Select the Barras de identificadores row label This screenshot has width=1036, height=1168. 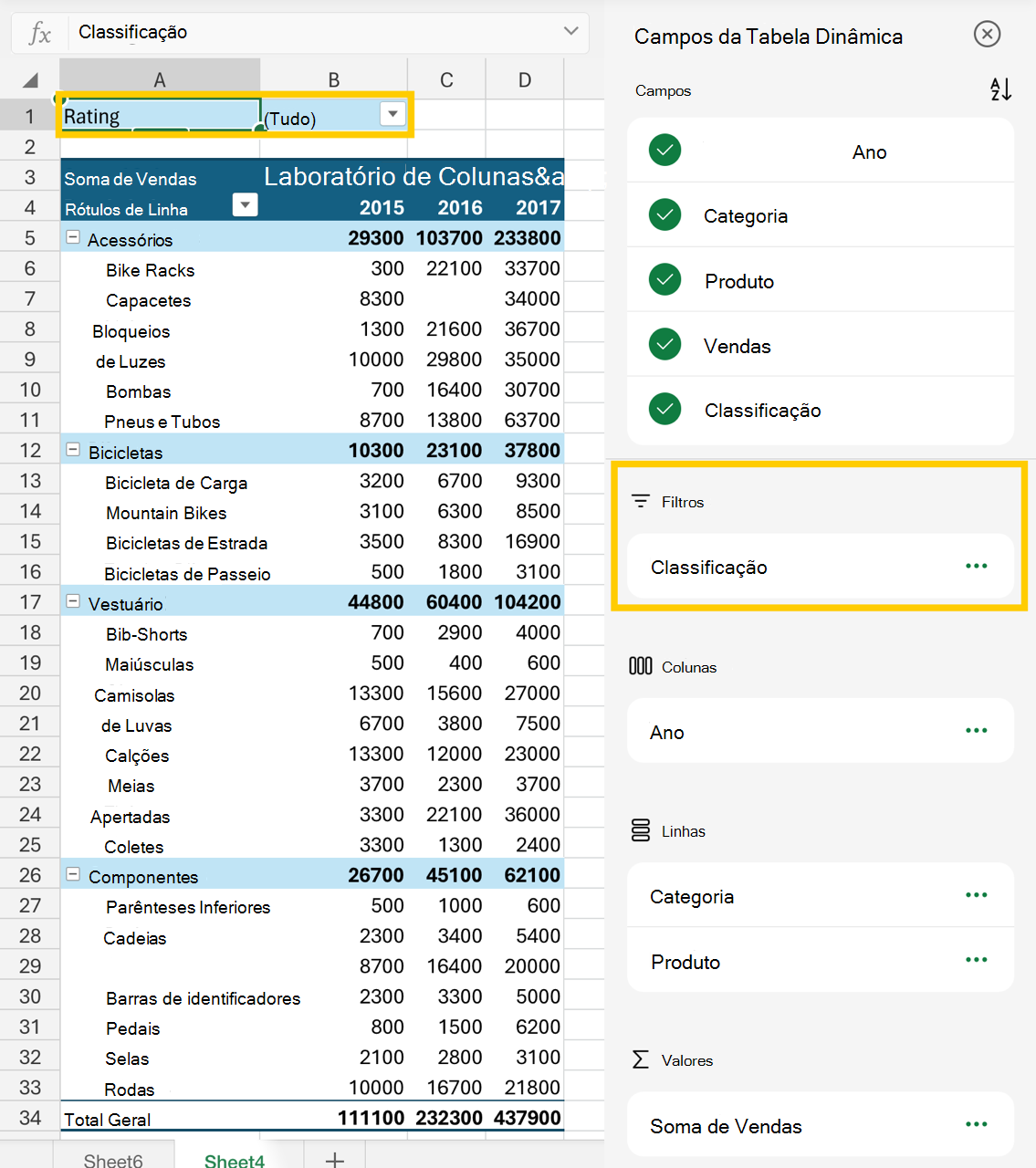[x=203, y=998]
